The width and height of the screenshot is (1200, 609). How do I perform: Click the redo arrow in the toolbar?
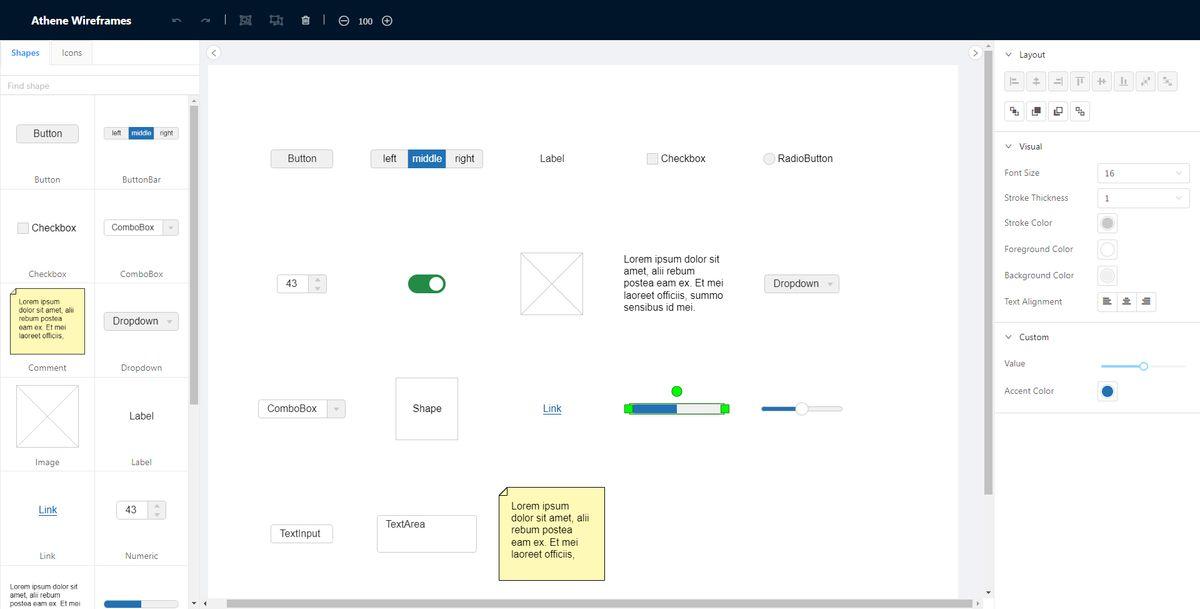point(205,20)
